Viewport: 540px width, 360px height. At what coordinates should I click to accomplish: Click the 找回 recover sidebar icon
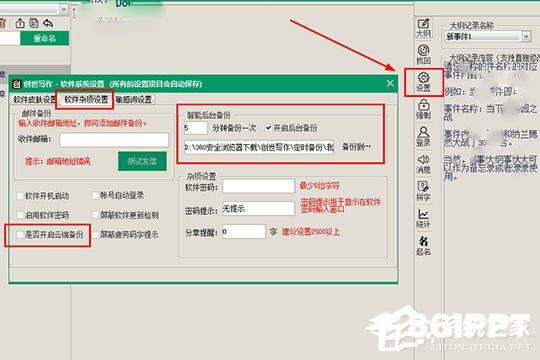pos(423,54)
